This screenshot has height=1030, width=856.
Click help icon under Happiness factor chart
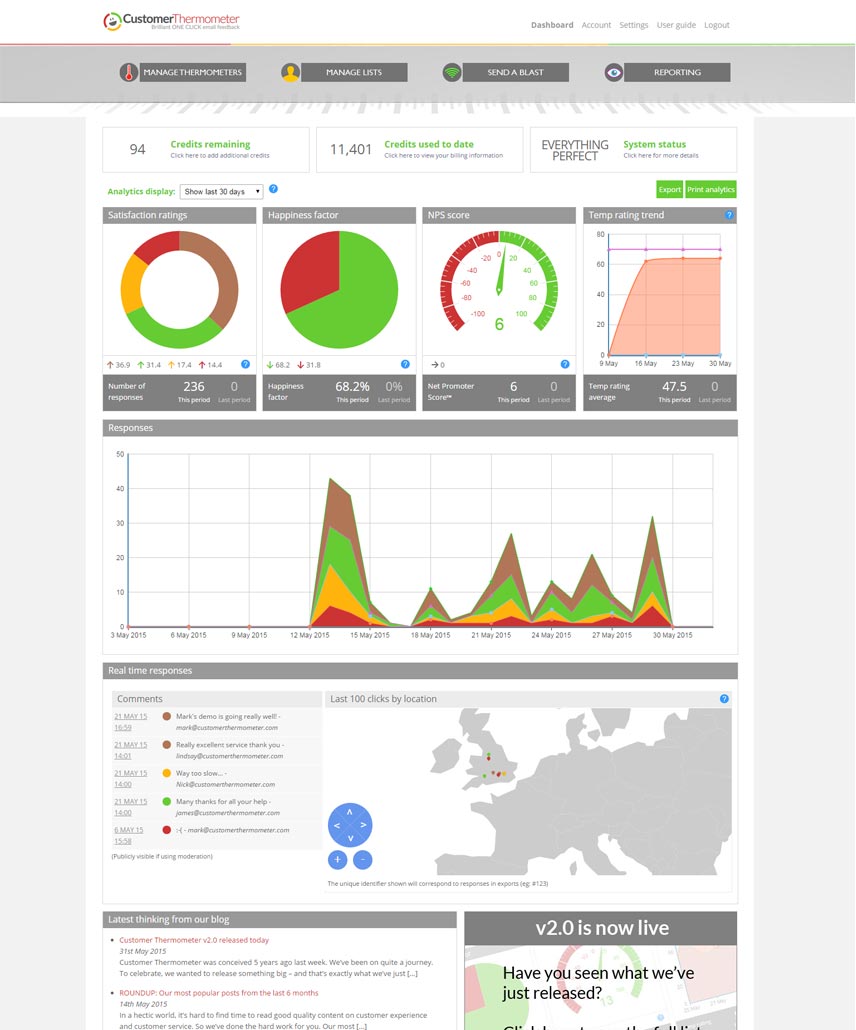pyautogui.click(x=405, y=364)
